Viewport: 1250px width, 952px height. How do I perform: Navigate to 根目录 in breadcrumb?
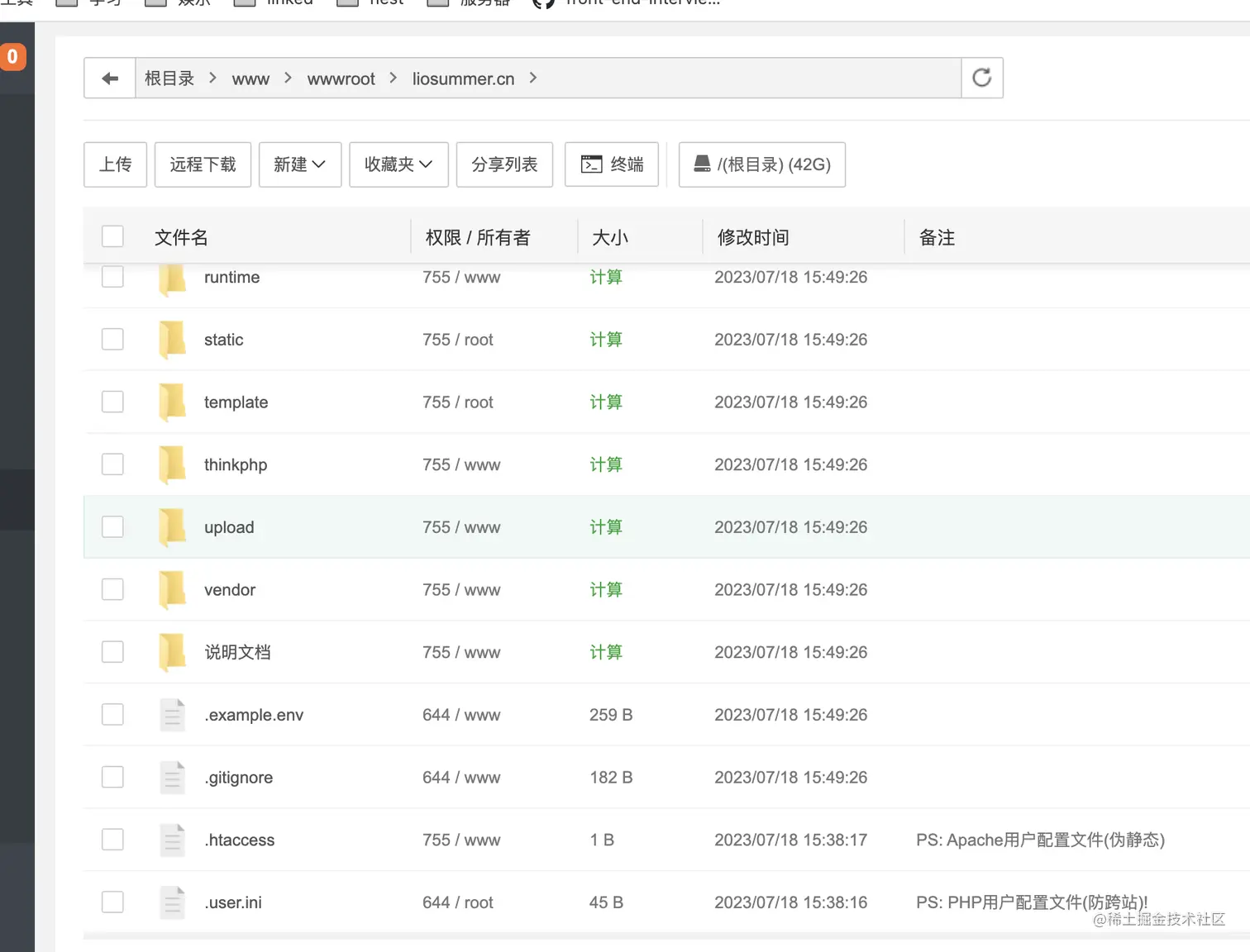[169, 79]
